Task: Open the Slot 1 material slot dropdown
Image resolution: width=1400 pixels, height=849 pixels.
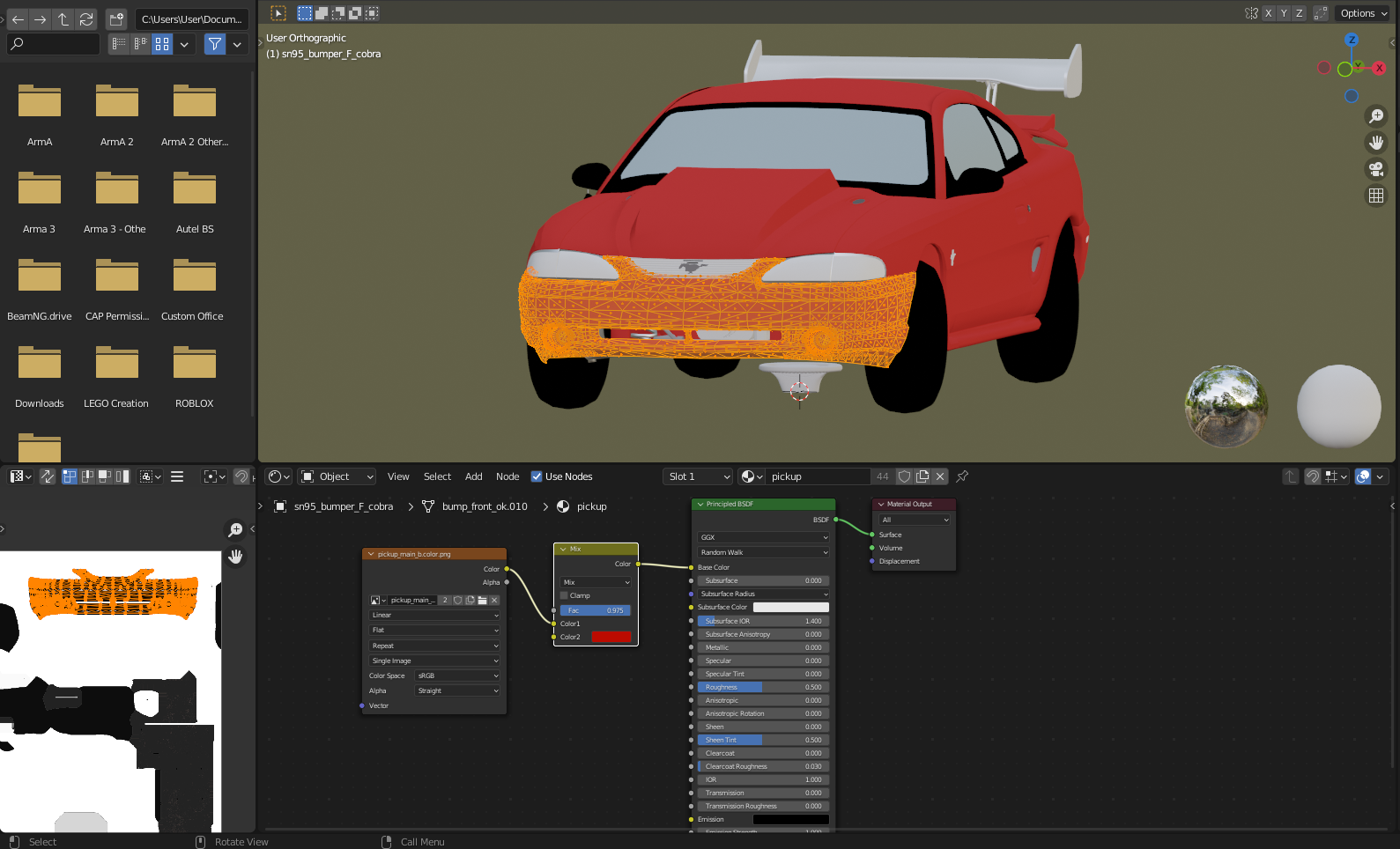Action: coord(698,476)
